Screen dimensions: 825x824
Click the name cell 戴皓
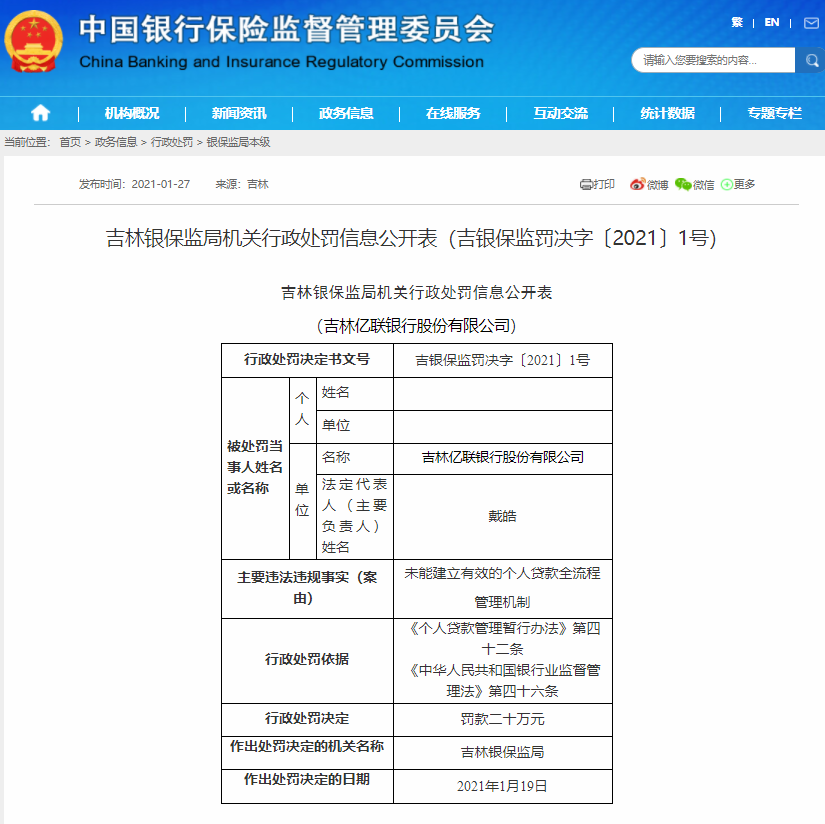[x=502, y=516]
